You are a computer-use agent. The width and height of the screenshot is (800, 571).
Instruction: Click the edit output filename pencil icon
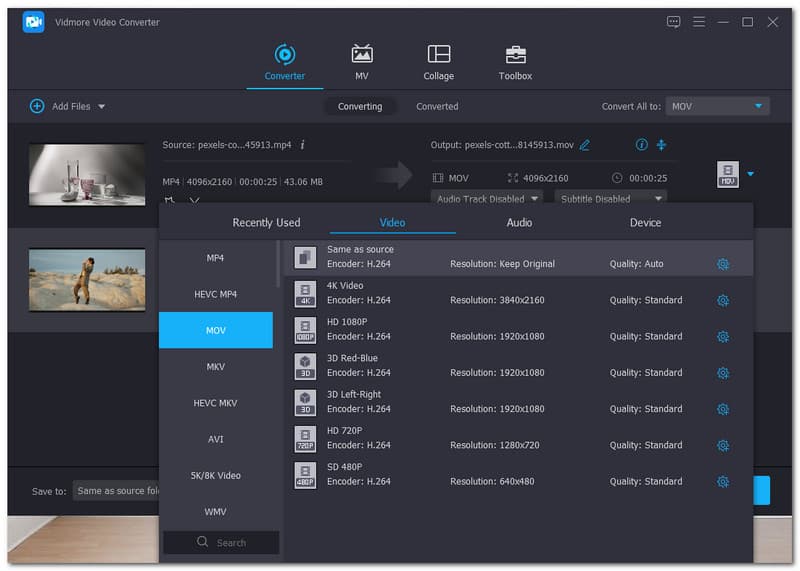coord(585,145)
